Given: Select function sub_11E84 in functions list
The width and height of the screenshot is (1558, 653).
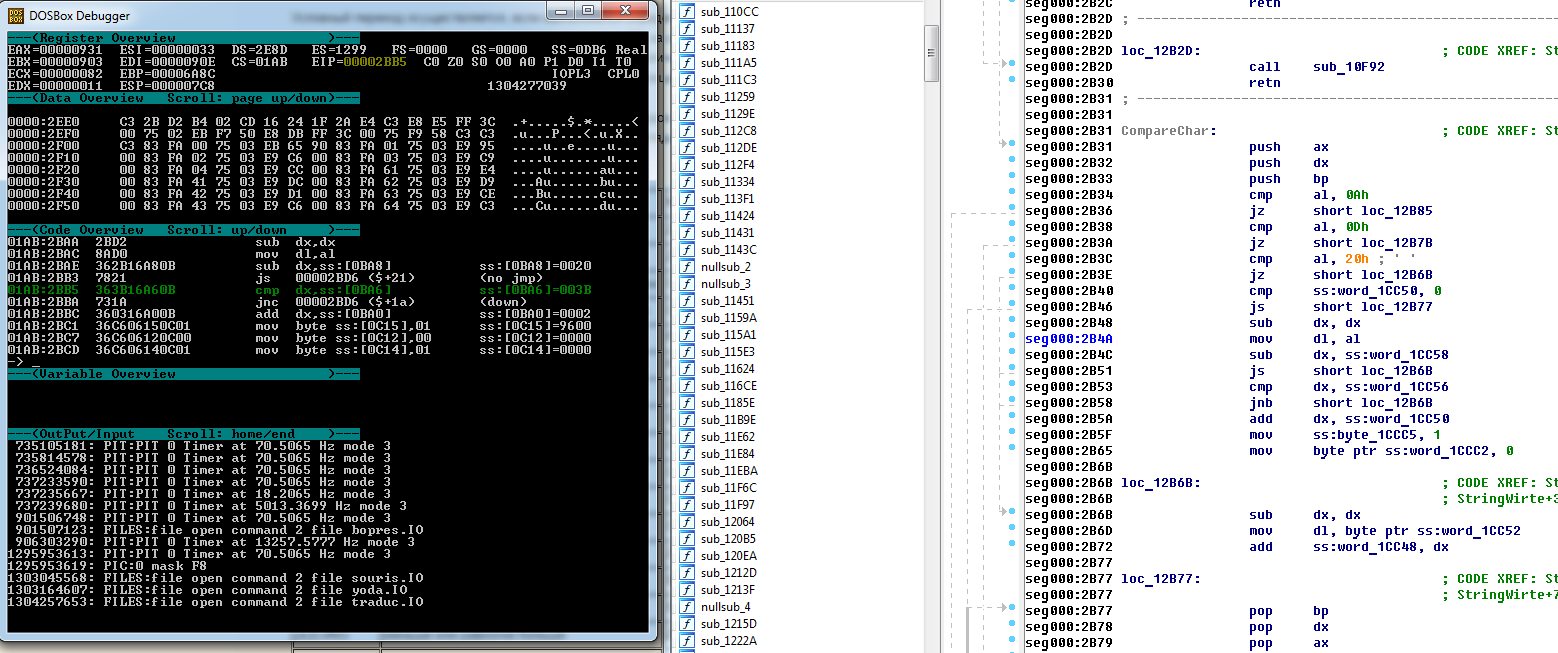Looking at the screenshot, I should 727,453.
